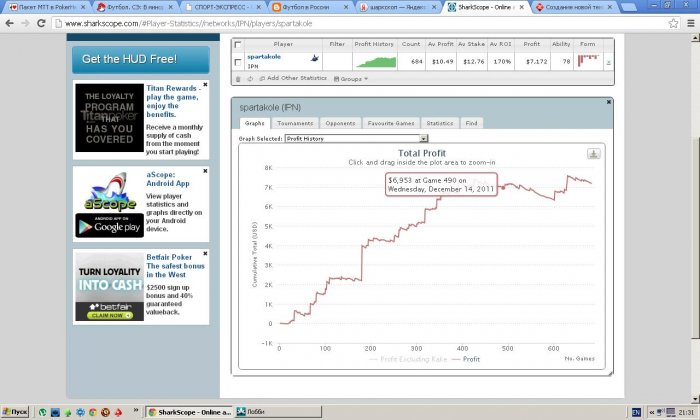Click the Form bar chart thumbnail
The image size is (700, 420).
point(588,61)
